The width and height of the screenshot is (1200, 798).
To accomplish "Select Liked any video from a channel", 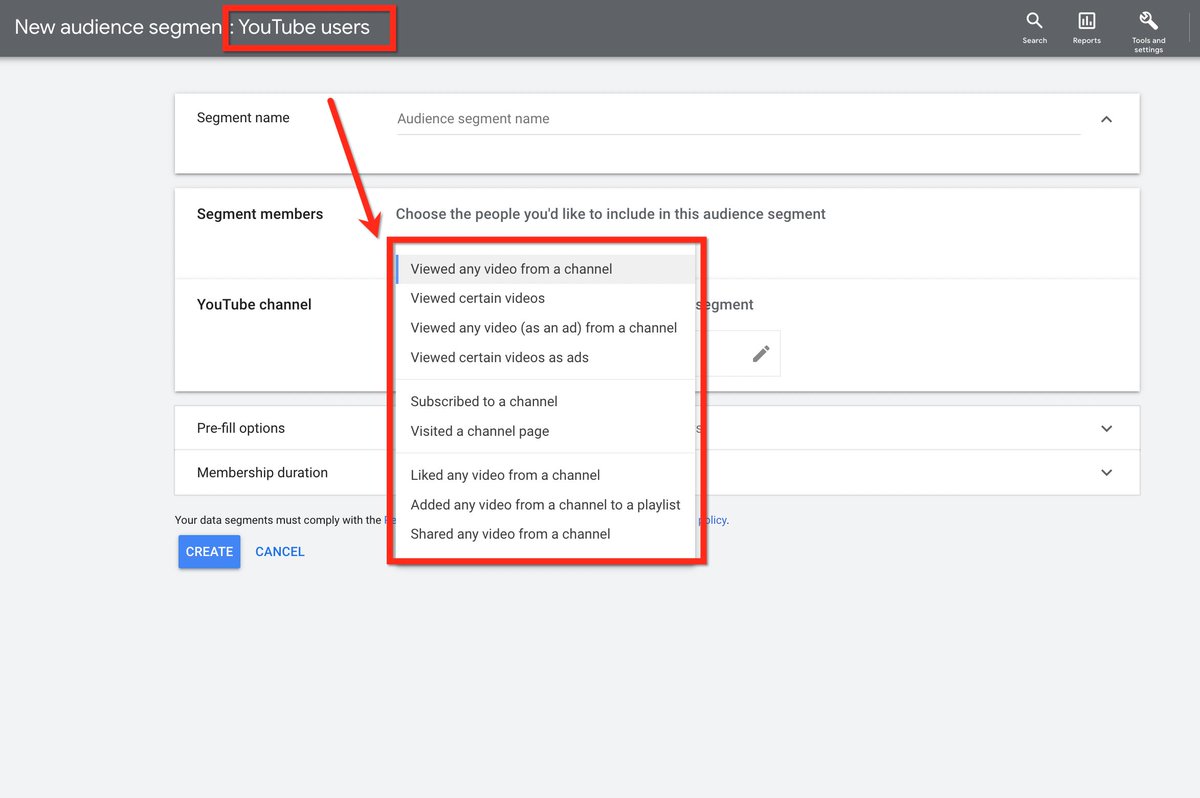I will point(545,475).
